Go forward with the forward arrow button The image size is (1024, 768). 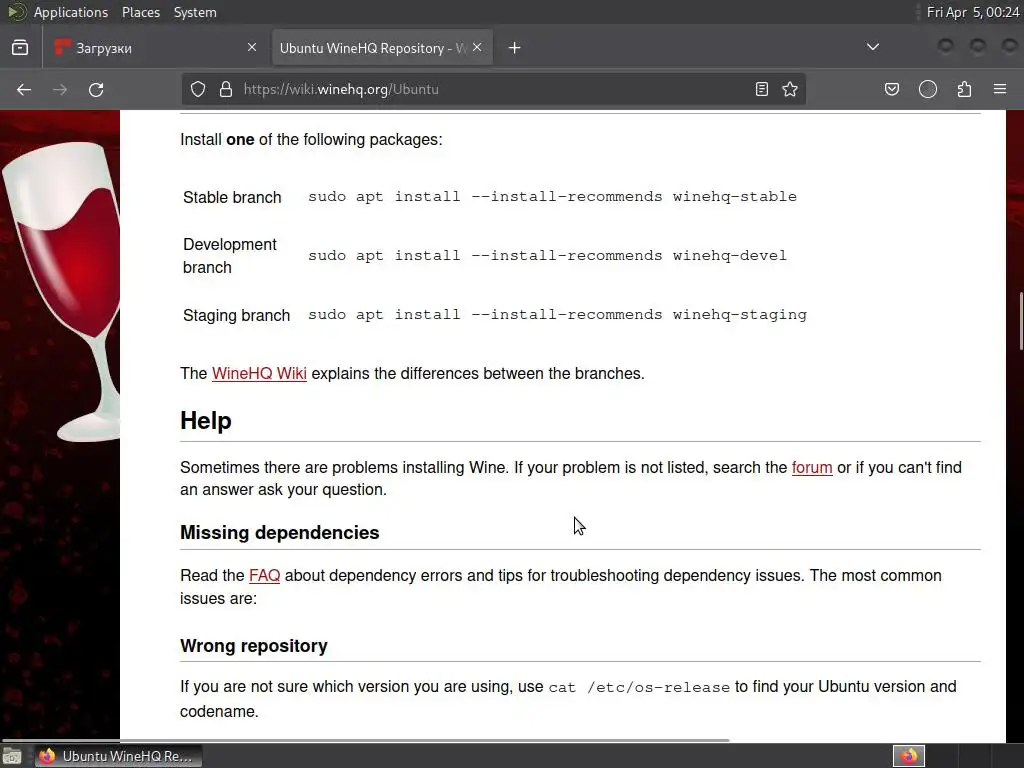60,89
